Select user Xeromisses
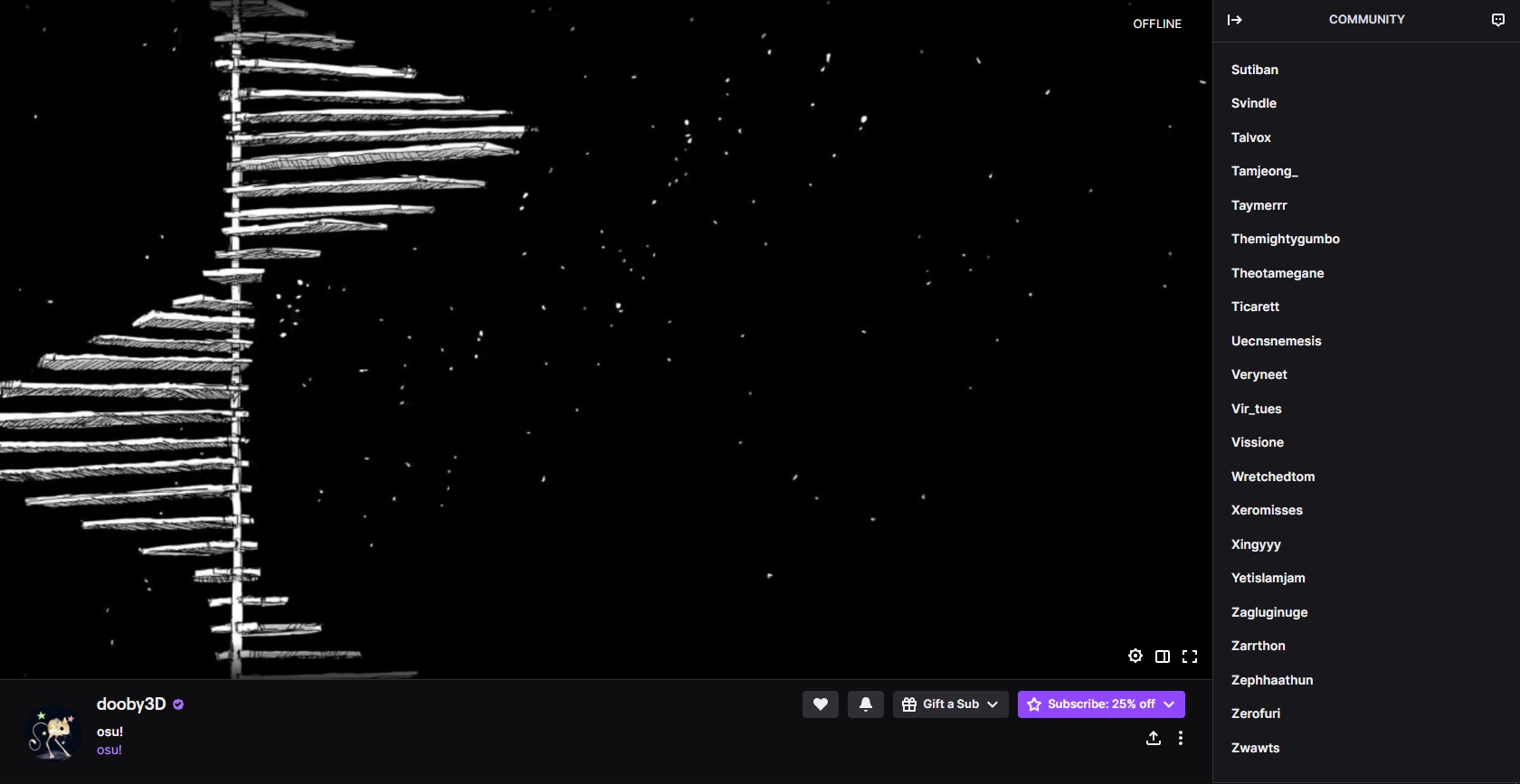The image size is (1520, 784). pyautogui.click(x=1267, y=510)
